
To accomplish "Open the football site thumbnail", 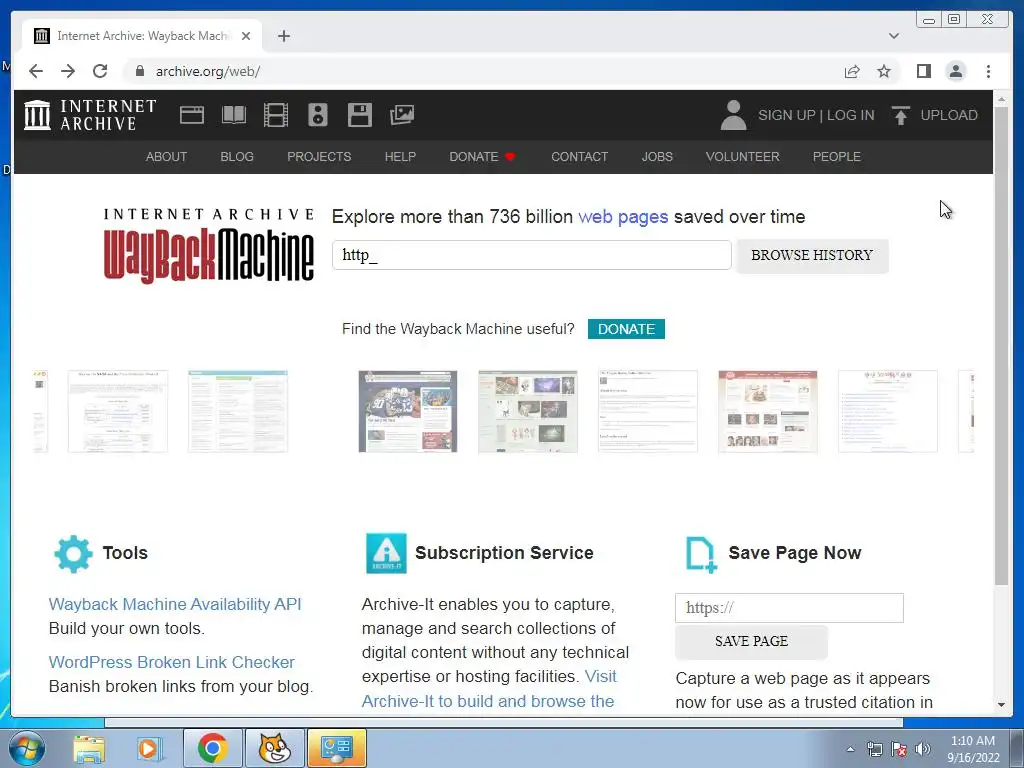I will [x=408, y=411].
